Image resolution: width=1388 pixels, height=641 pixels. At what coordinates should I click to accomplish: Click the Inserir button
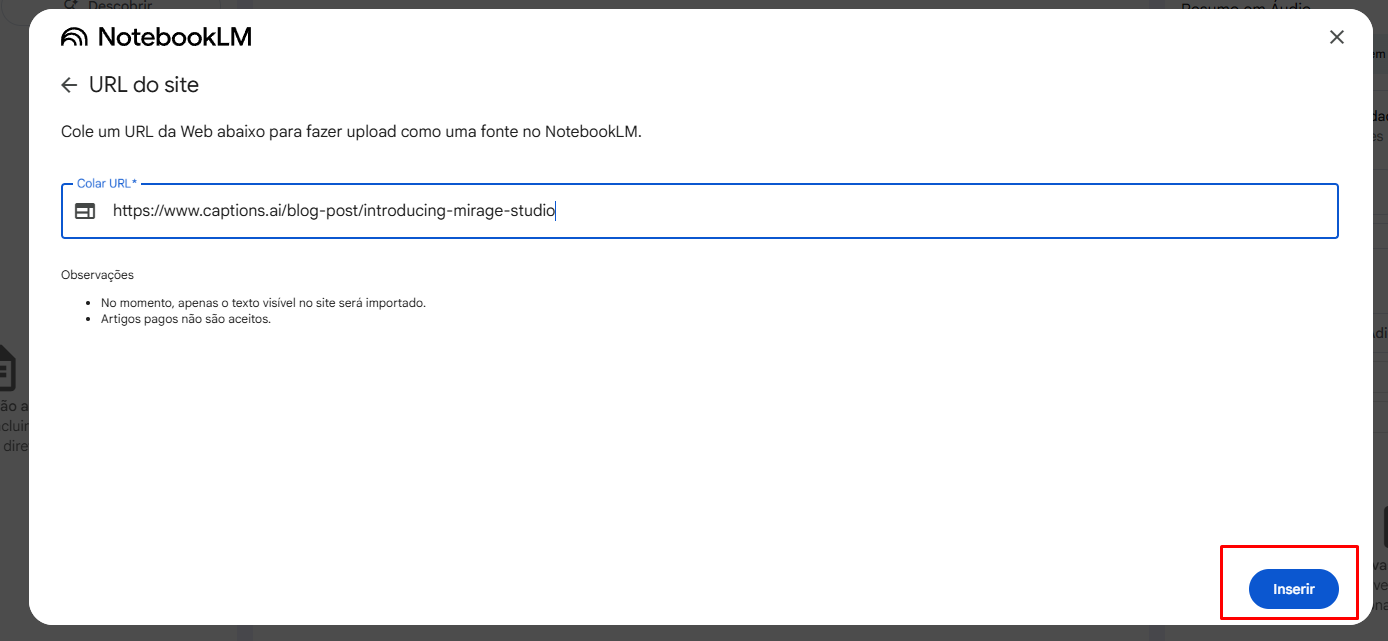1293,589
